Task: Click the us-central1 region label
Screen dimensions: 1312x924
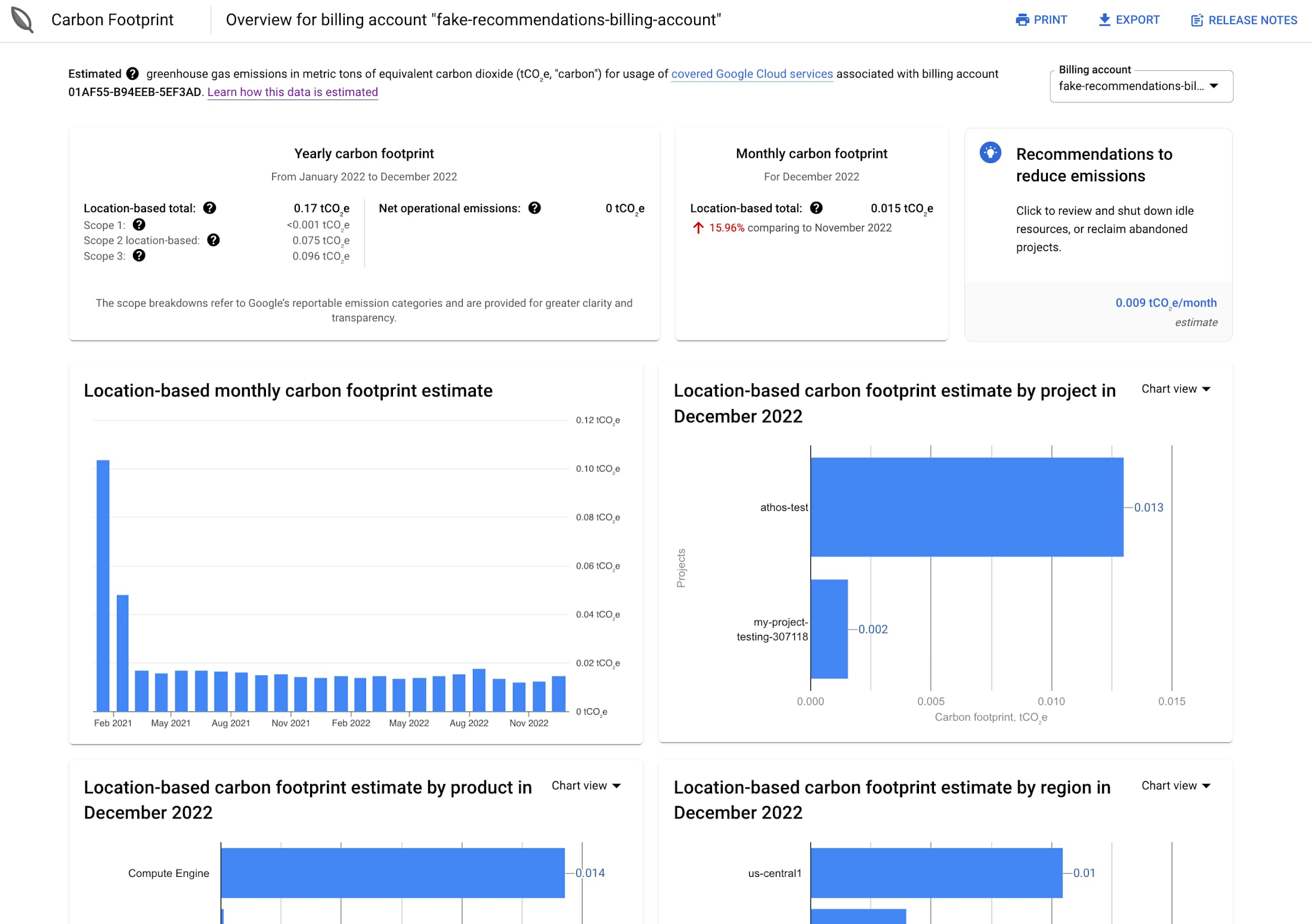Action: pos(775,873)
